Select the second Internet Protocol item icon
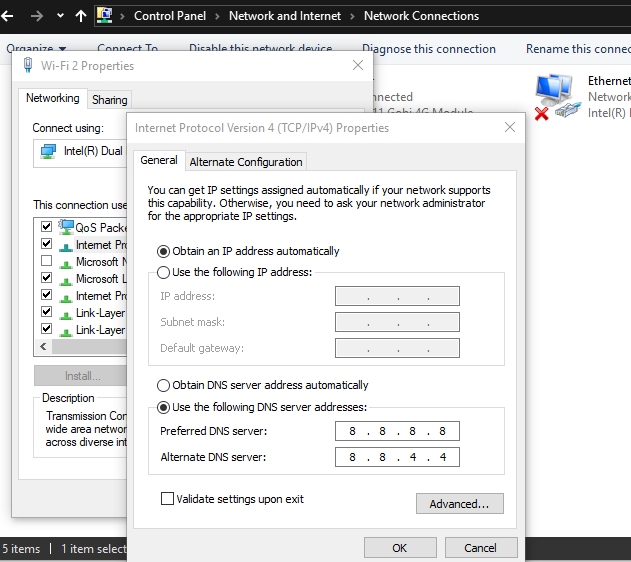Viewport: 631px width, 562px height. point(66,297)
